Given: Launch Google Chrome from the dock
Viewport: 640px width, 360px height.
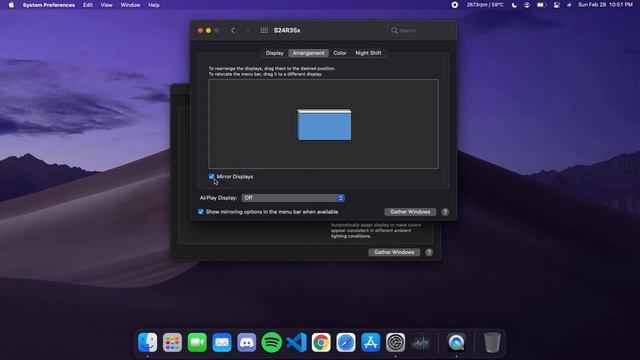Looking at the screenshot, I should click(x=321, y=342).
